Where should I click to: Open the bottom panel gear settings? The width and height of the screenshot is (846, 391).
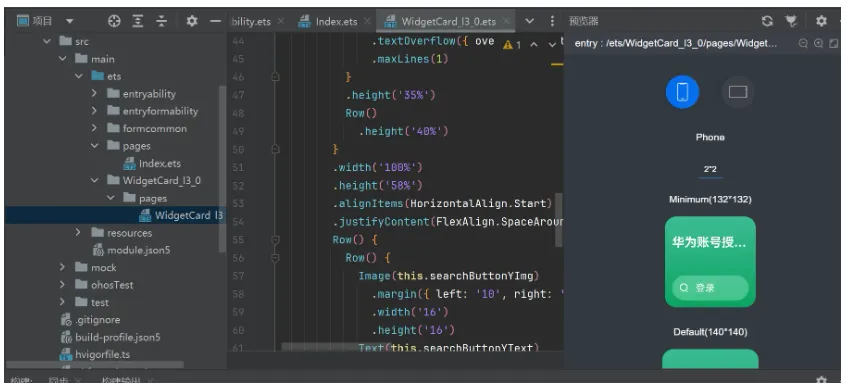[x=821, y=381]
